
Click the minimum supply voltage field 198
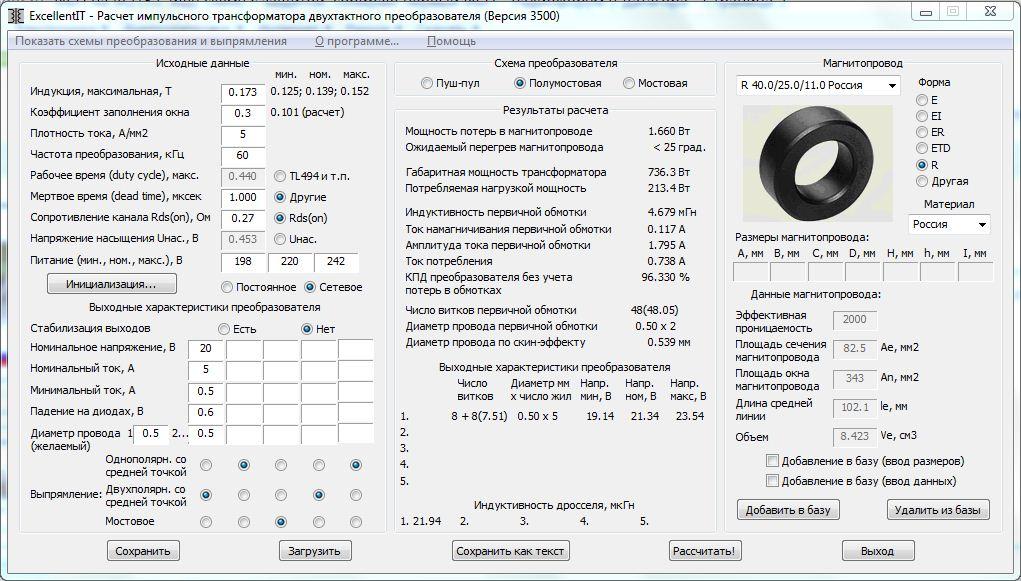coord(243,262)
